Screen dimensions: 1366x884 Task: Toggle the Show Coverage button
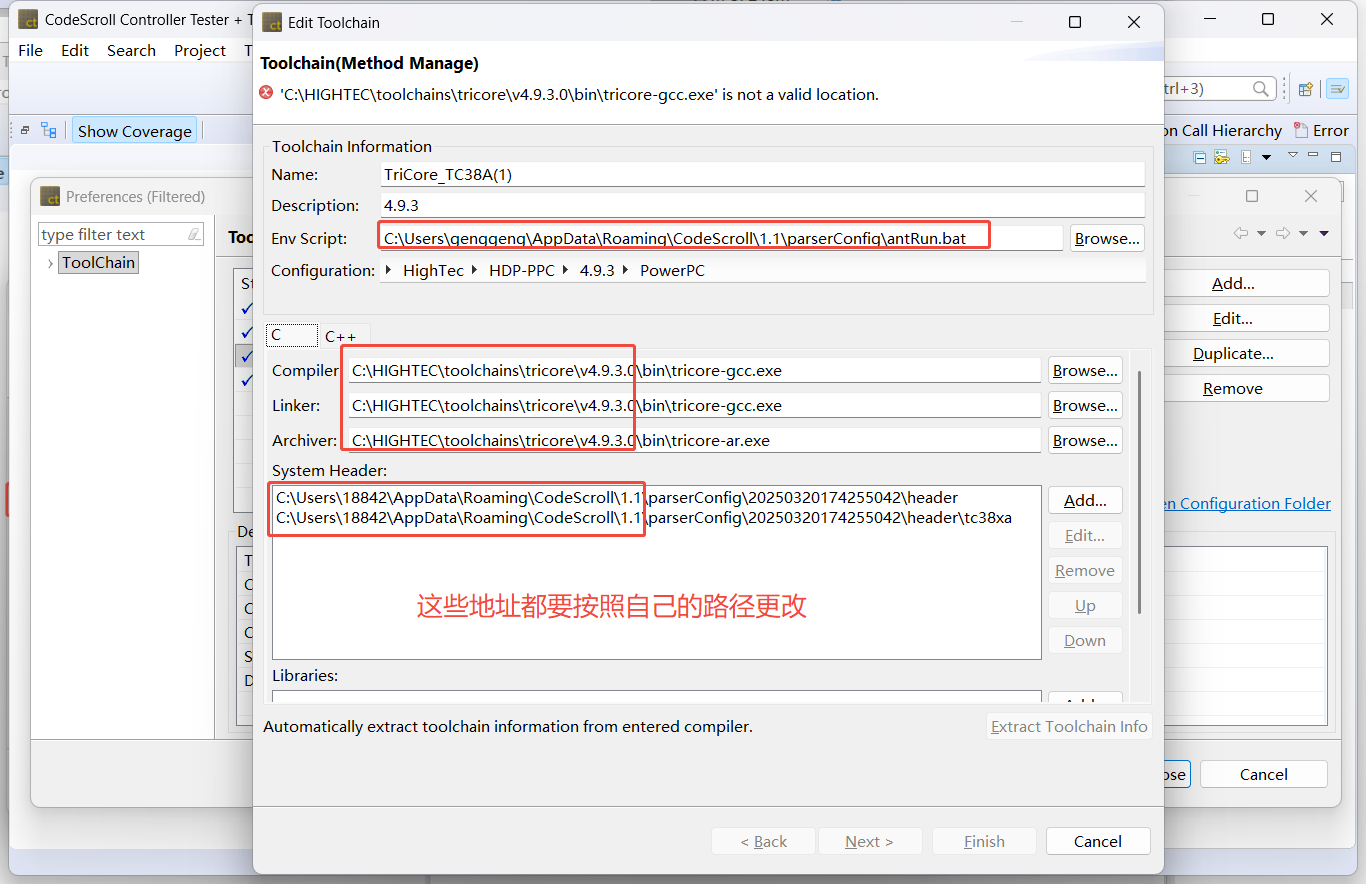pyautogui.click(x=134, y=131)
